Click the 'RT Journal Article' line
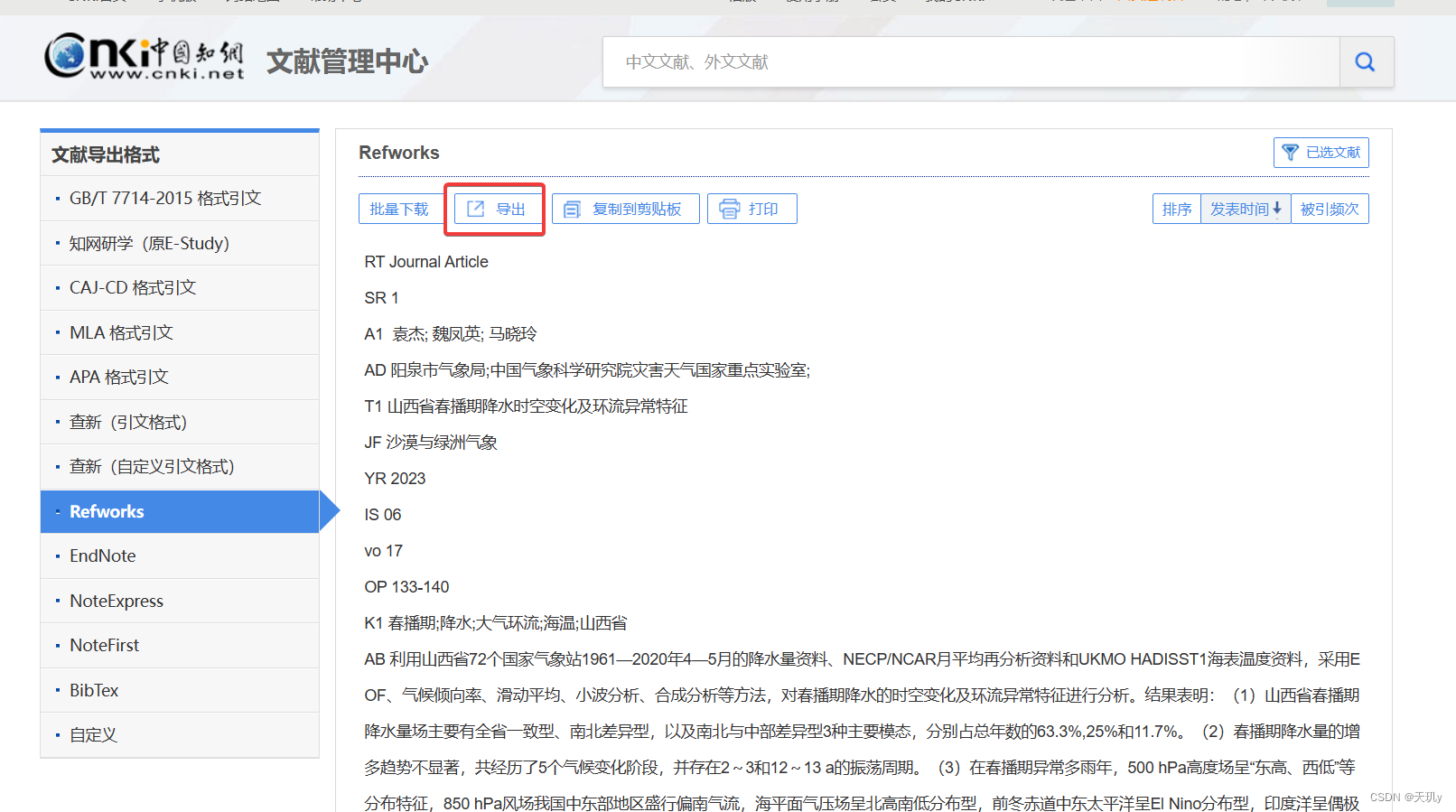The height and width of the screenshot is (812, 1456). [x=426, y=262]
